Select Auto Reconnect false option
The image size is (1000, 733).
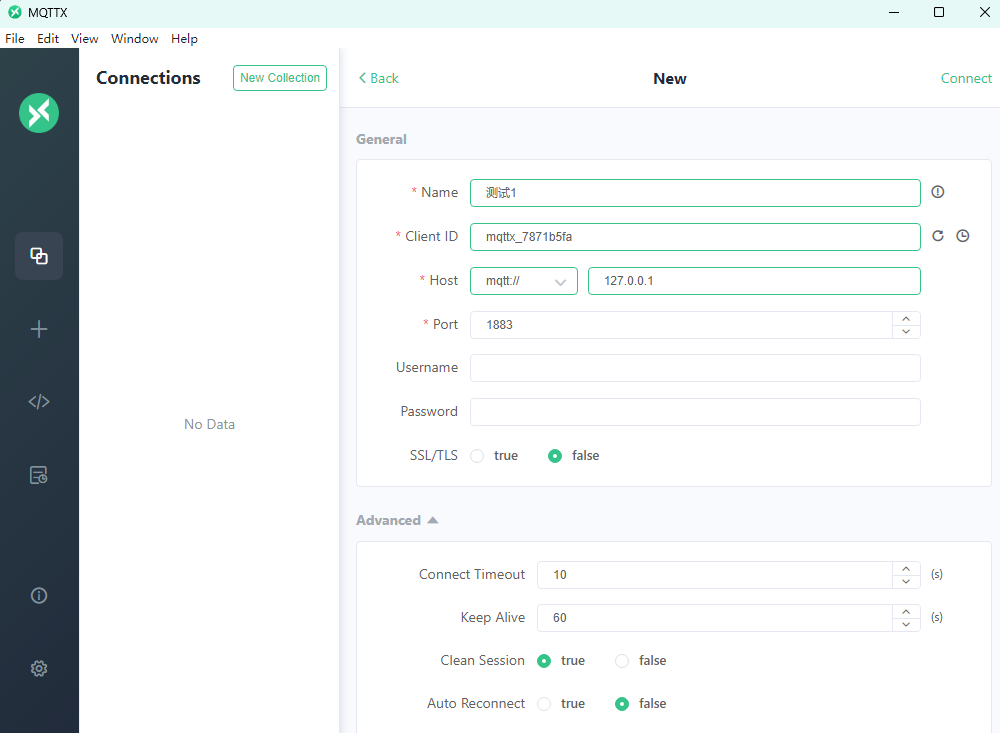(x=622, y=704)
